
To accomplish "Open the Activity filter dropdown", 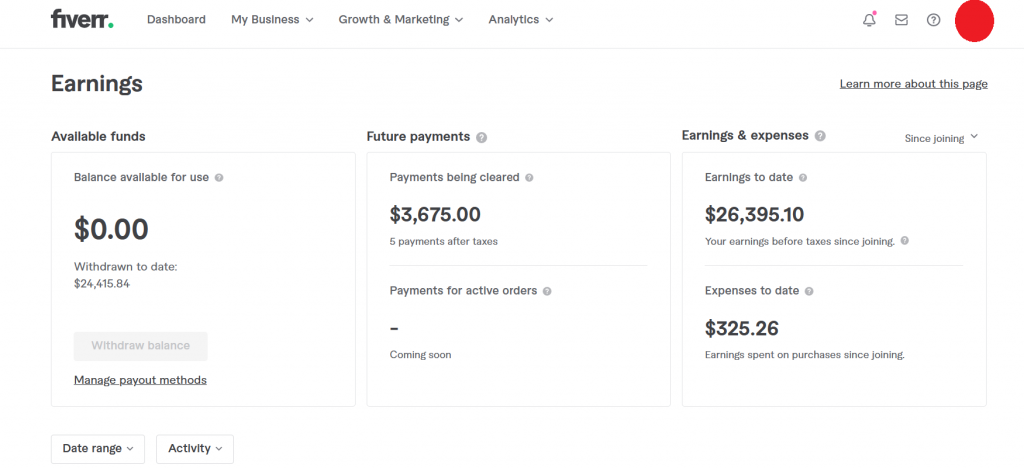I will pos(195,449).
